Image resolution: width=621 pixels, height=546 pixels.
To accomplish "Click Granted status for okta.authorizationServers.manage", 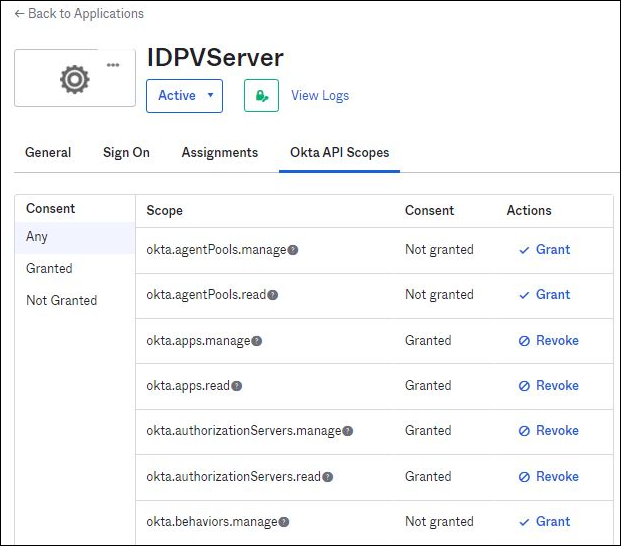I will click(428, 431).
